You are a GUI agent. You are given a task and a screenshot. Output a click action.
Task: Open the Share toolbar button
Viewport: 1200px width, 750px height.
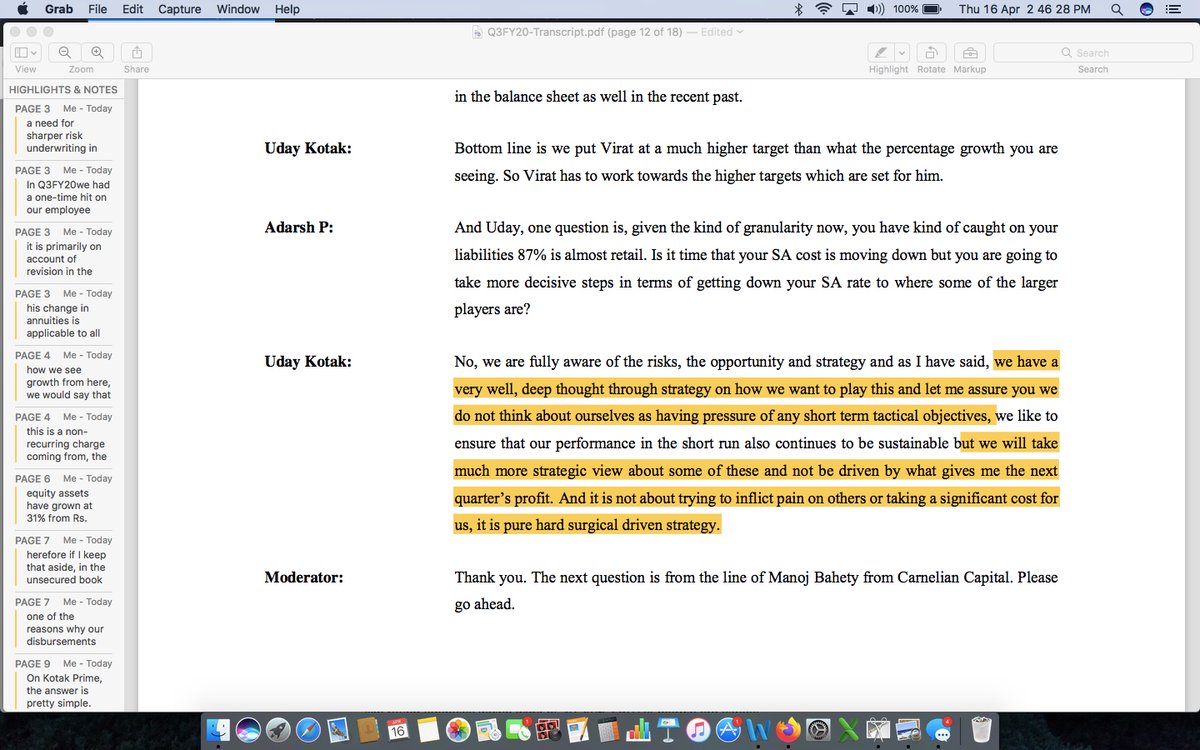pyautogui.click(x=136, y=53)
